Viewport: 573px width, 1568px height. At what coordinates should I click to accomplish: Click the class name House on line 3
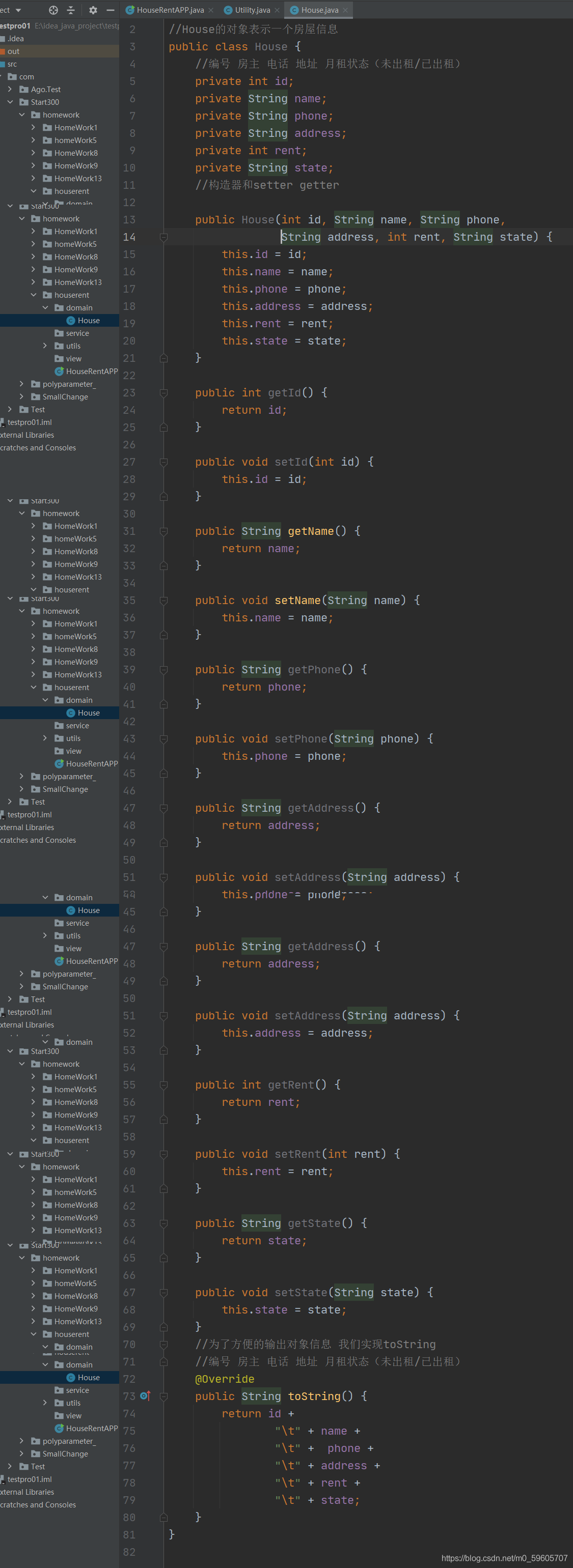[x=271, y=47]
